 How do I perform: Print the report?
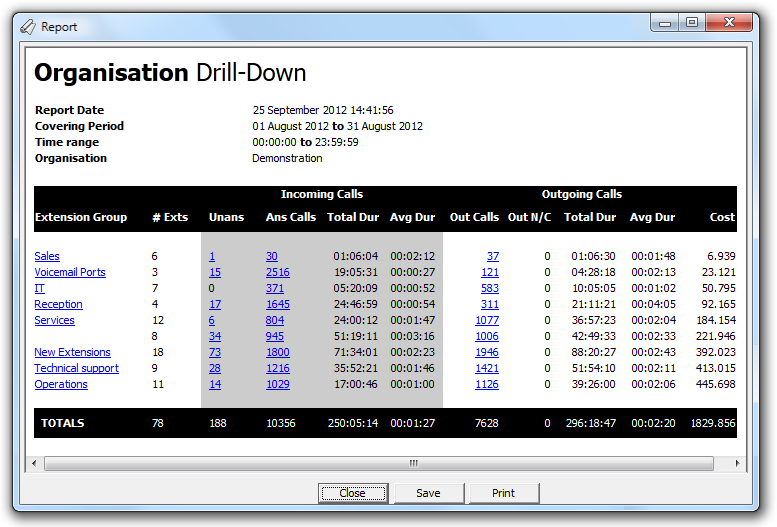tap(503, 493)
